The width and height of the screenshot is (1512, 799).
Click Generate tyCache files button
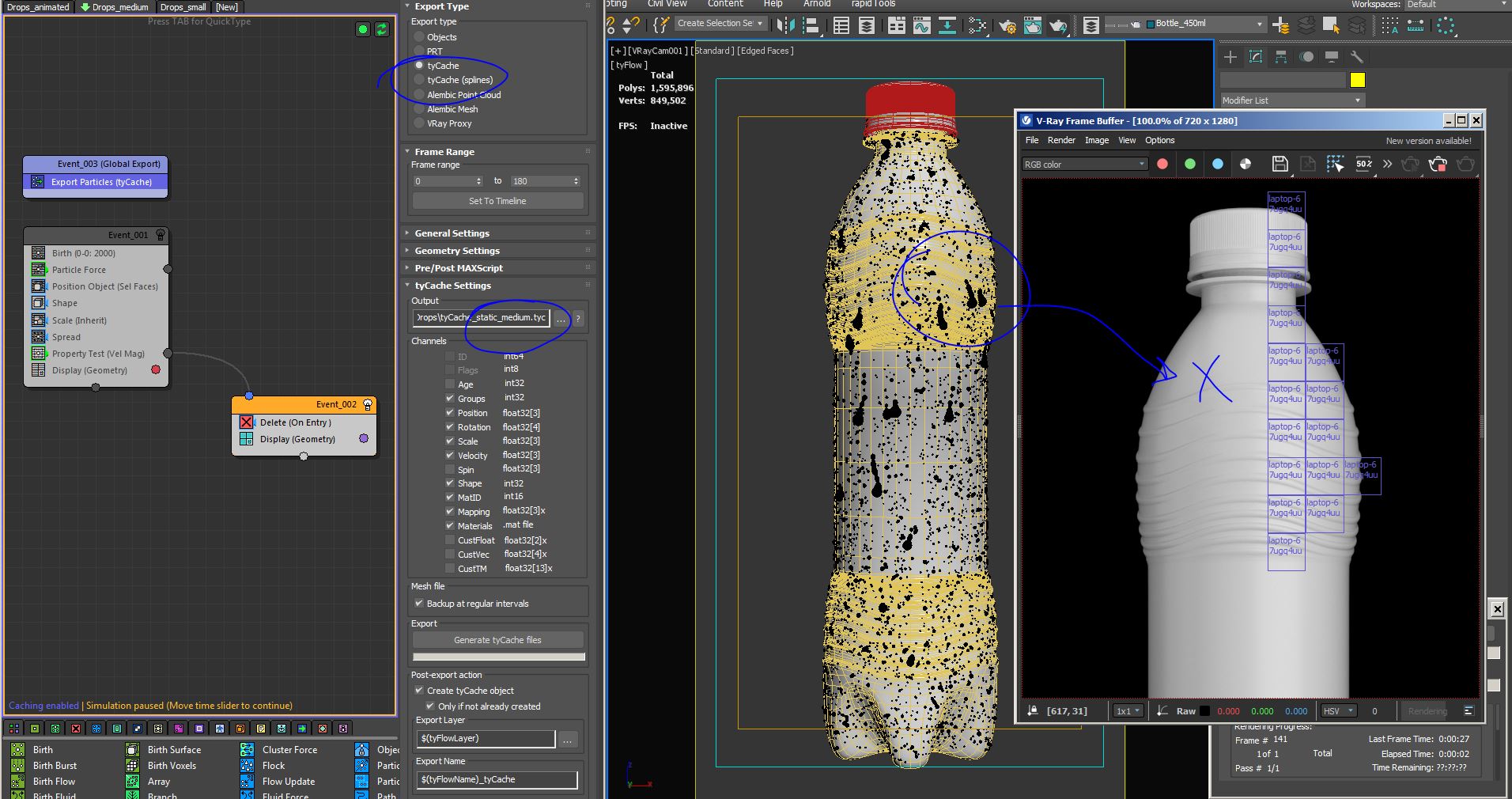point(497,640)
